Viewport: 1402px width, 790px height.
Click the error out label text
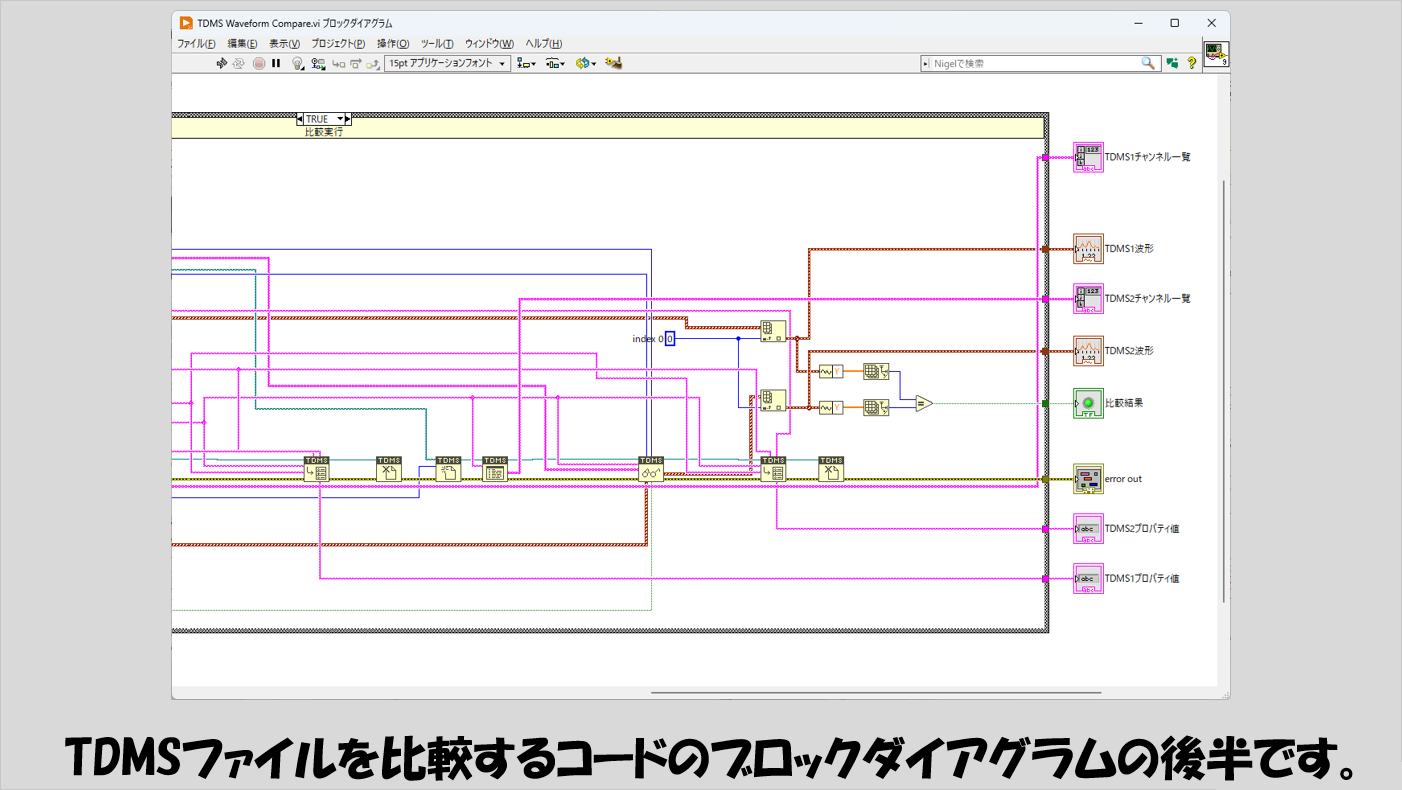click(x=1123, y=479)
